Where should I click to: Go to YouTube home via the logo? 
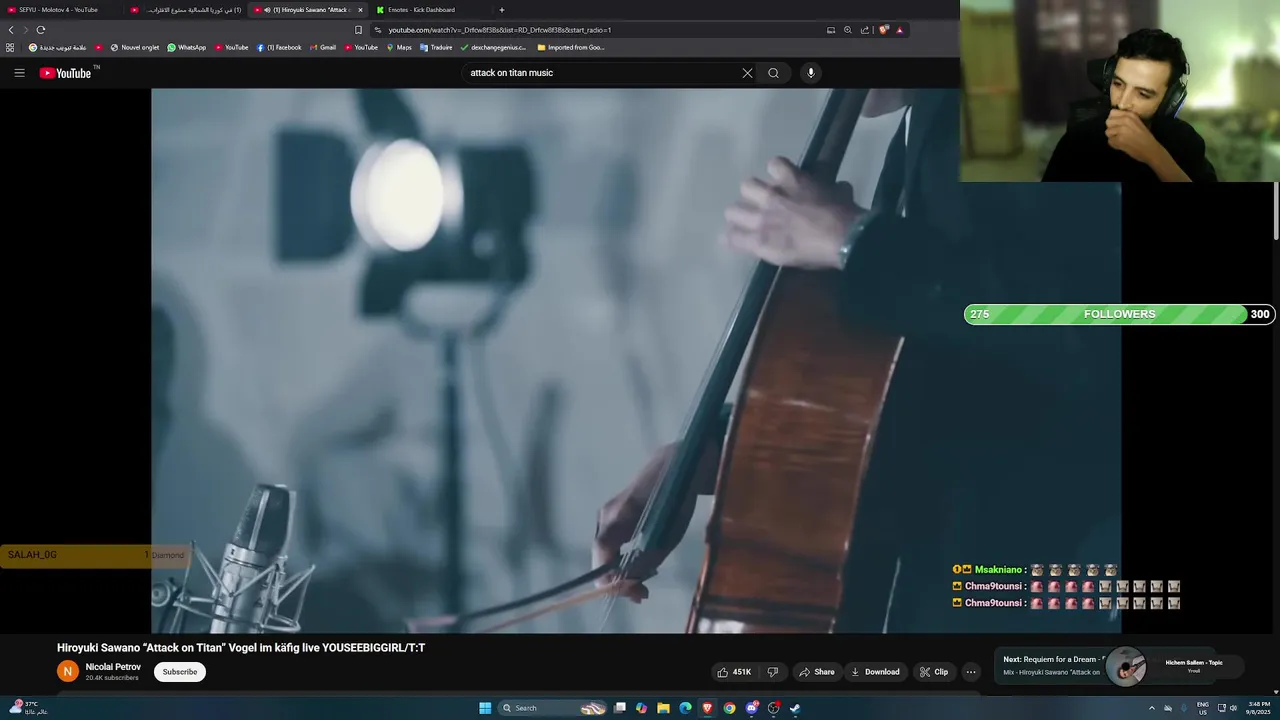[65, 73]
